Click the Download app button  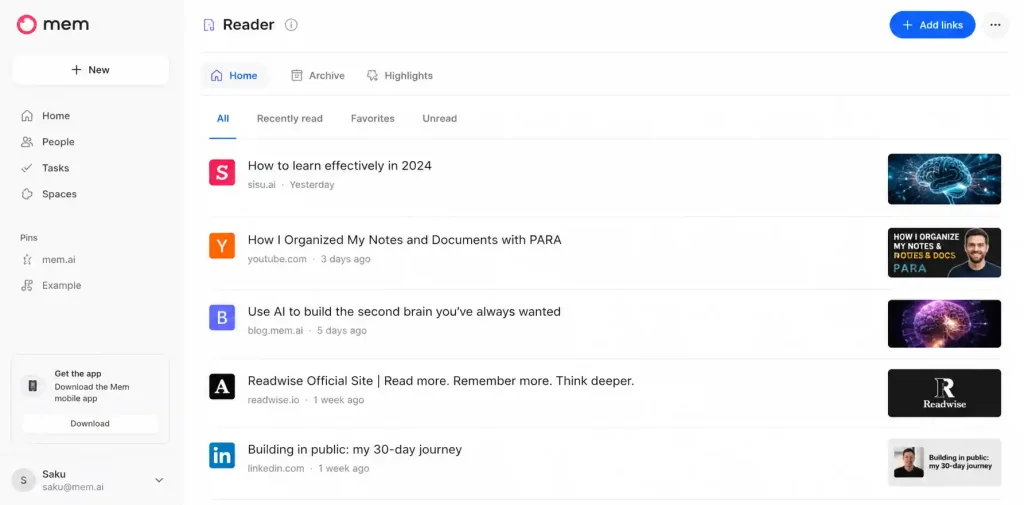(90, 423)
